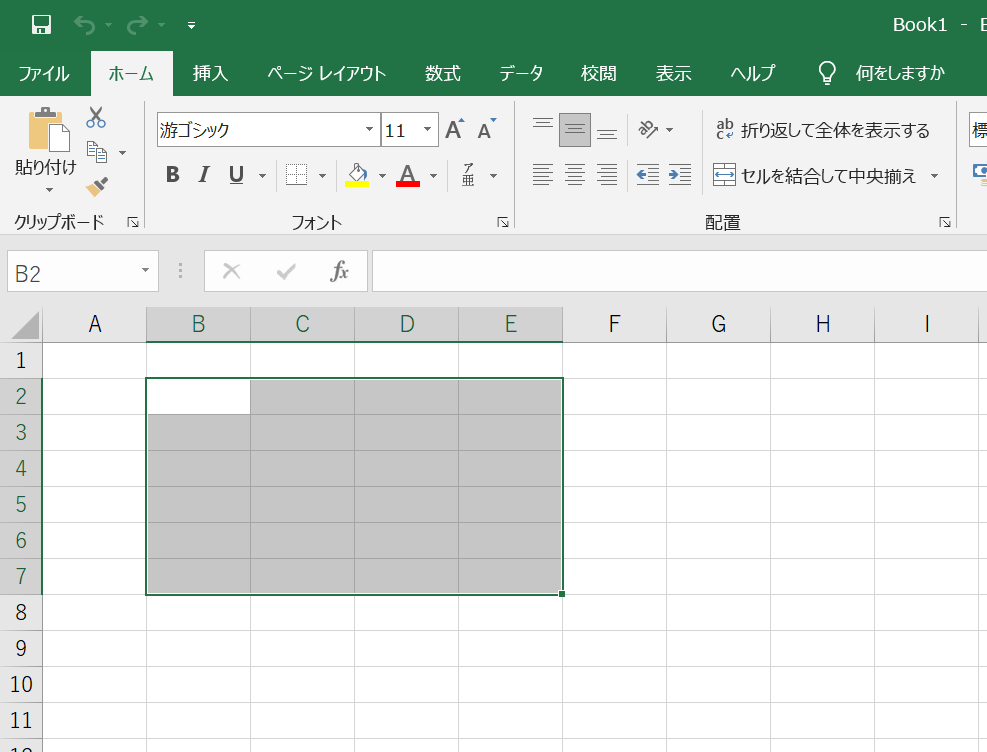The image size is (987, 752).
Task: Open the データ ribbon tab
Action: (x=521, y=72)
